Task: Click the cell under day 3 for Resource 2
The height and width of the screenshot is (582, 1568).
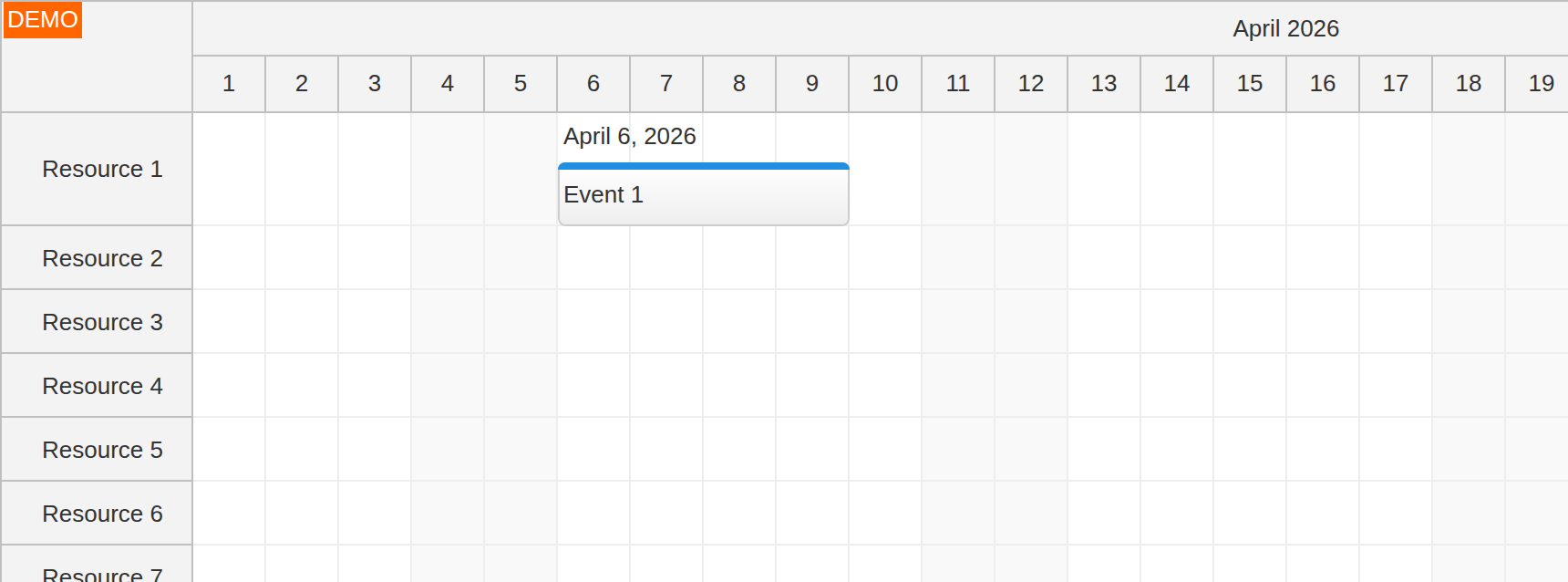Action: click(374, 257)
